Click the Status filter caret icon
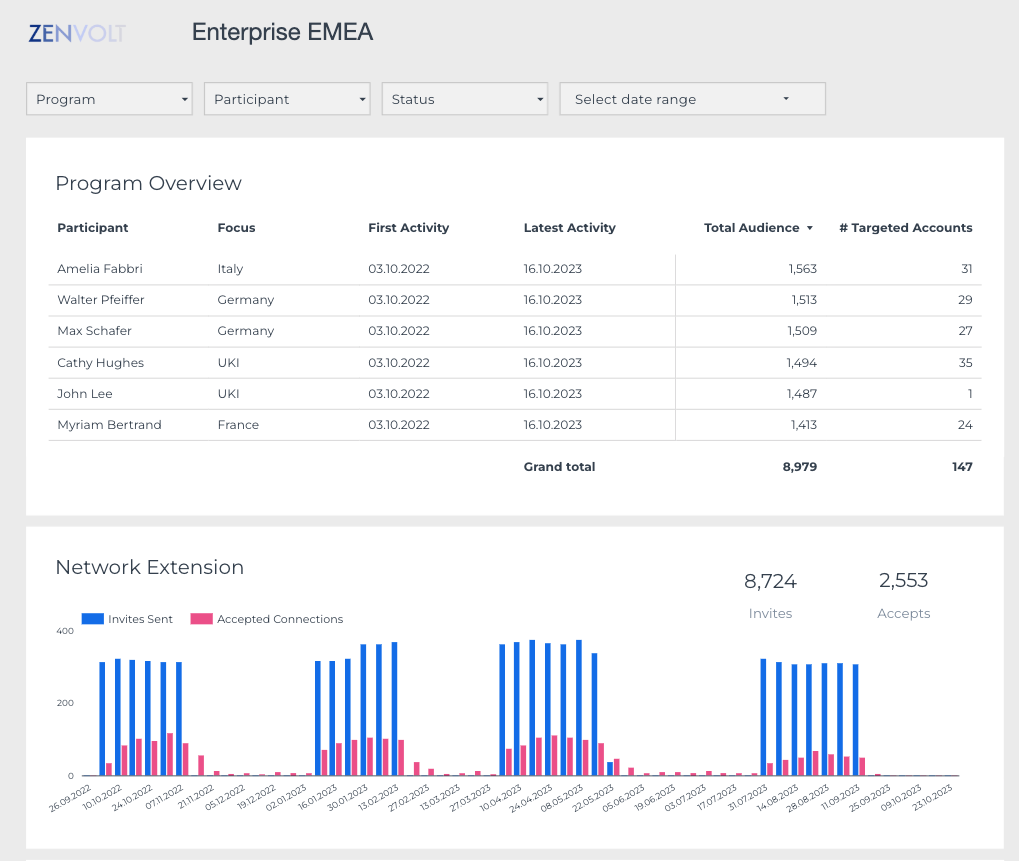The height and width of the screenshot is (861, 1019). click(539, 99)
